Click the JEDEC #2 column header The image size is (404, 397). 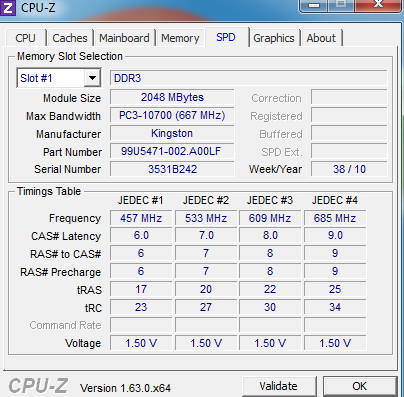206,200
